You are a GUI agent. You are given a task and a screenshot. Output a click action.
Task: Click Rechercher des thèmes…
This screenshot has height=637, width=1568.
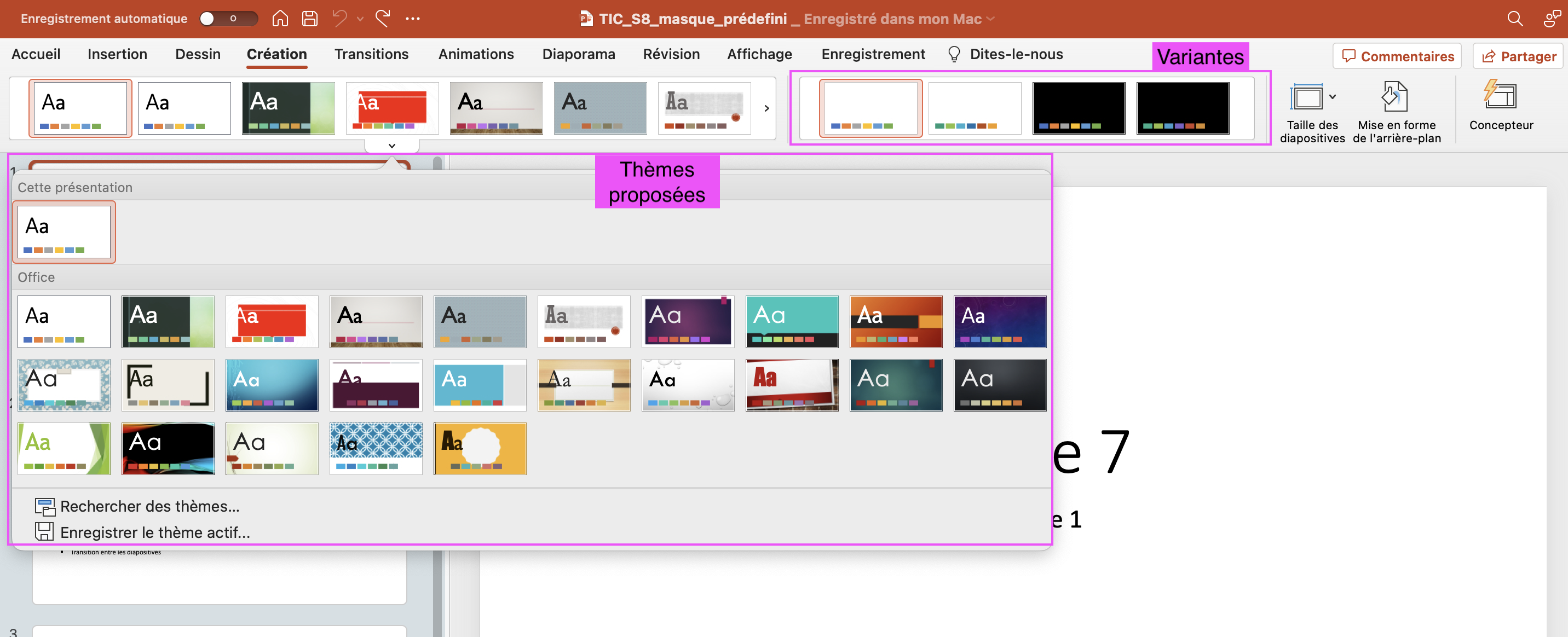[x=137, y=506]
